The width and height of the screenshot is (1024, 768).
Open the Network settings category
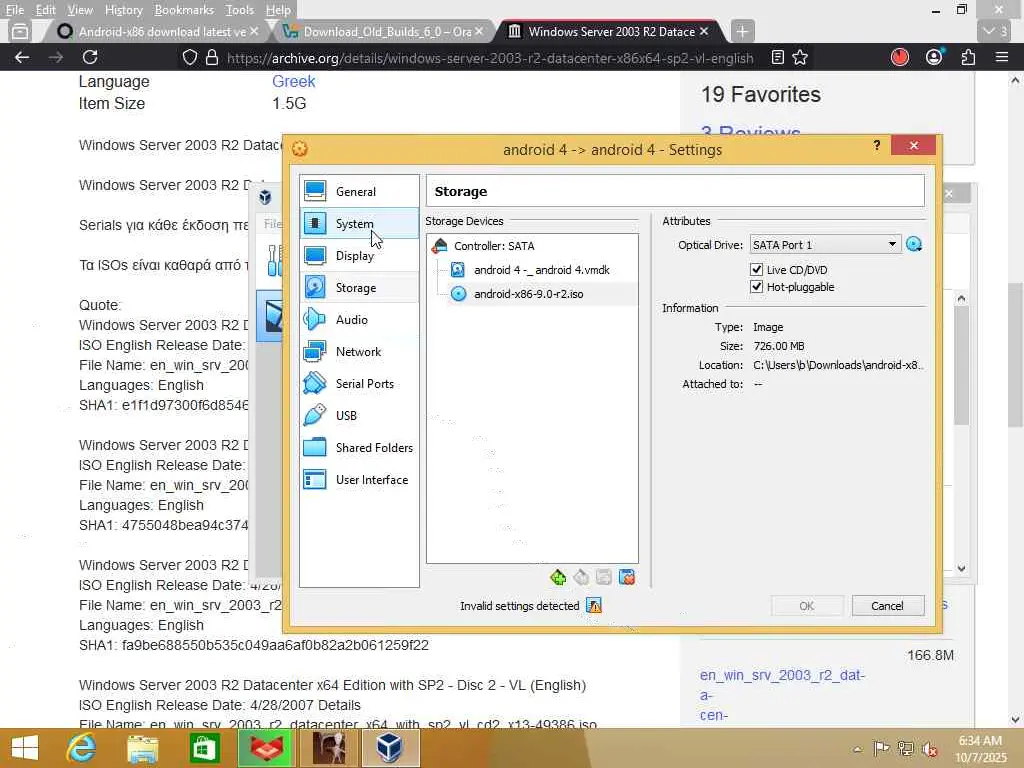(x=359, y=351)
